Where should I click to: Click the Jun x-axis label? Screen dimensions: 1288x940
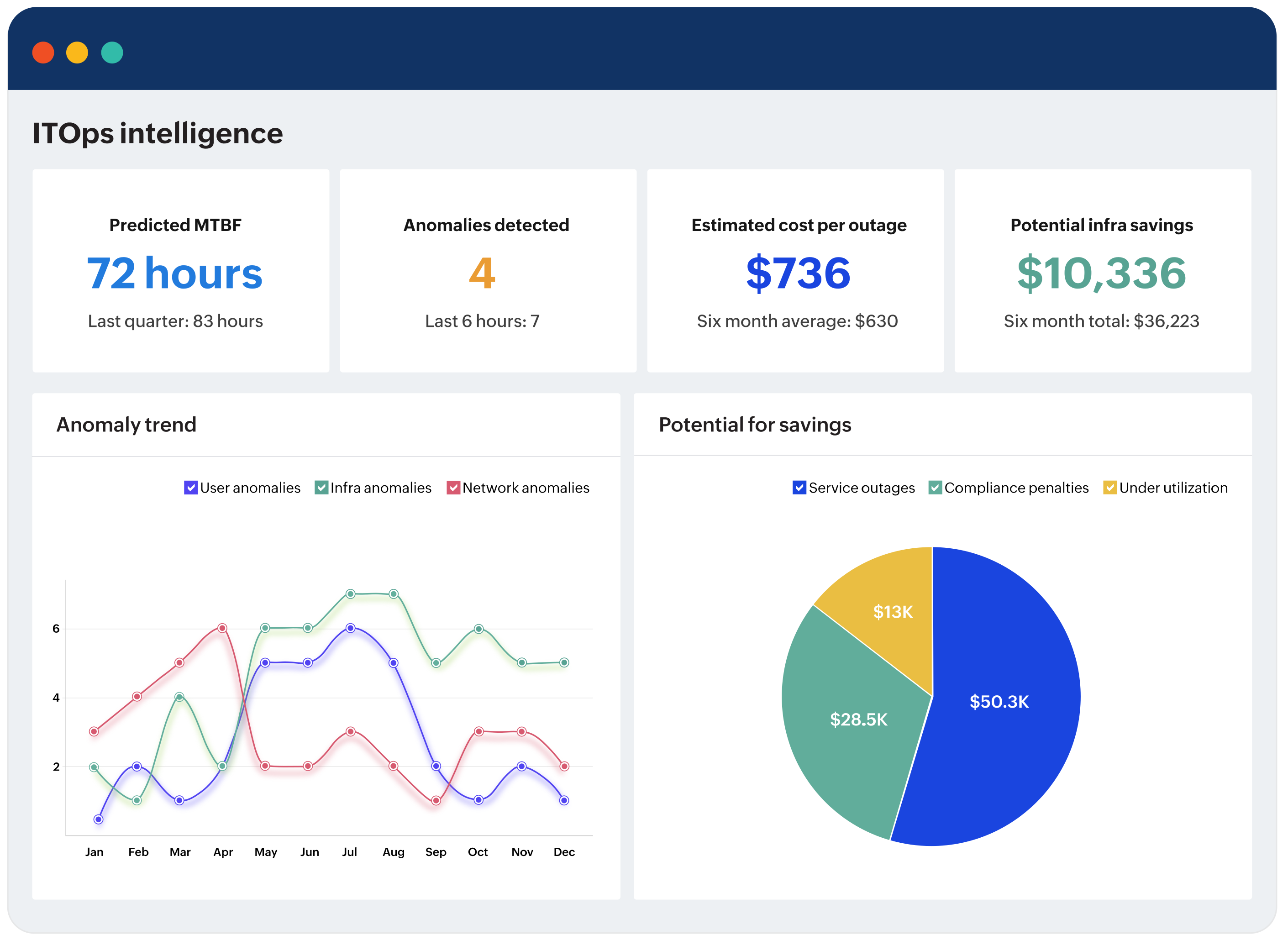pyautogui.click(x=310, y=852)
